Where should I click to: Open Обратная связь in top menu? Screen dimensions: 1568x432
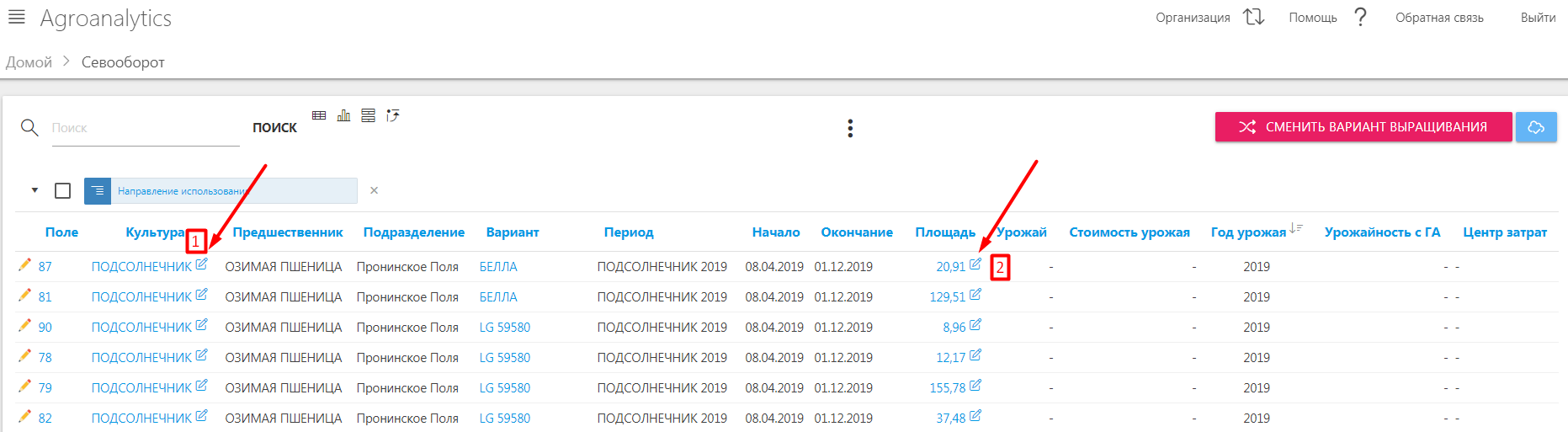pos(1439,18)
